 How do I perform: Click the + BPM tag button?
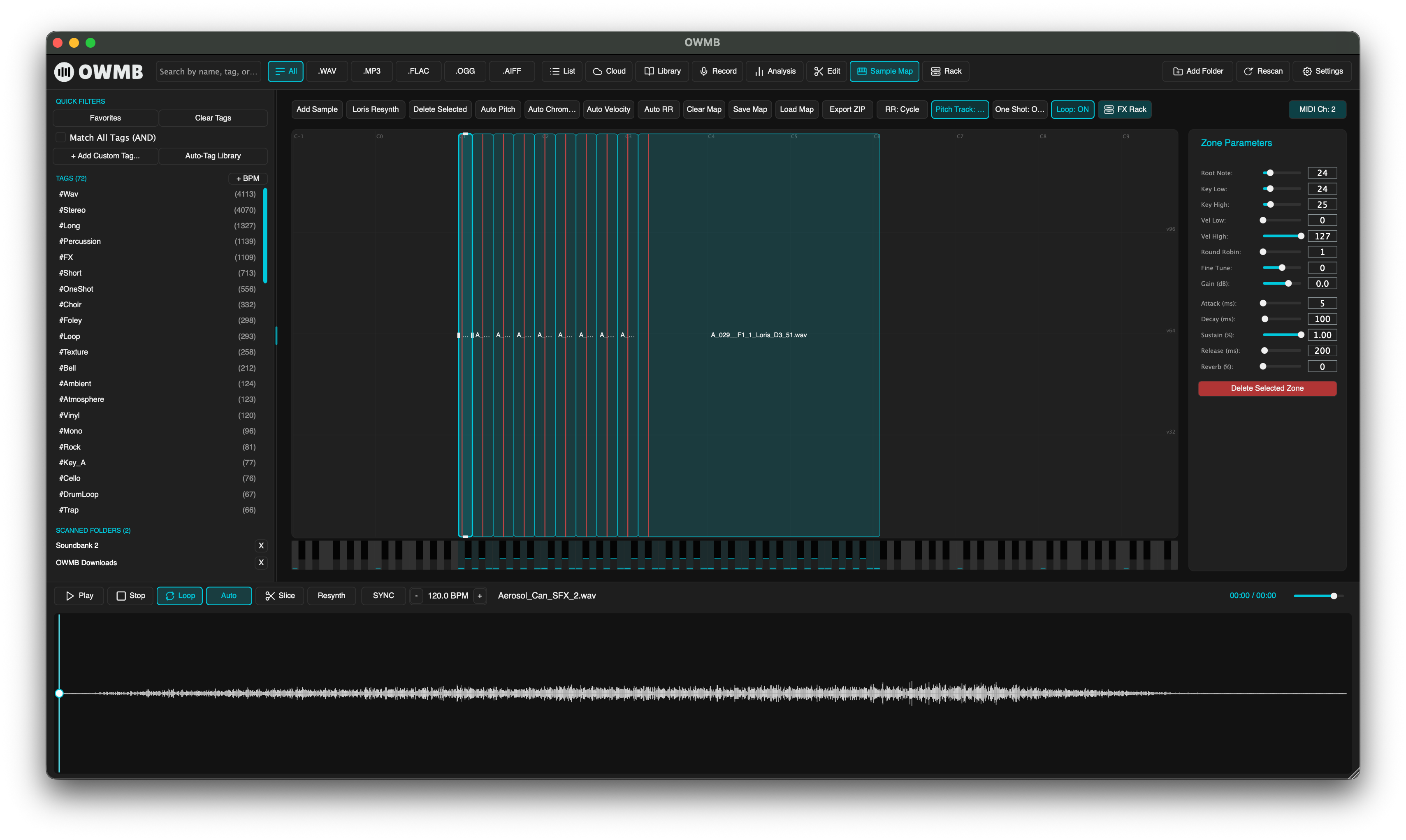coord(247,178)
